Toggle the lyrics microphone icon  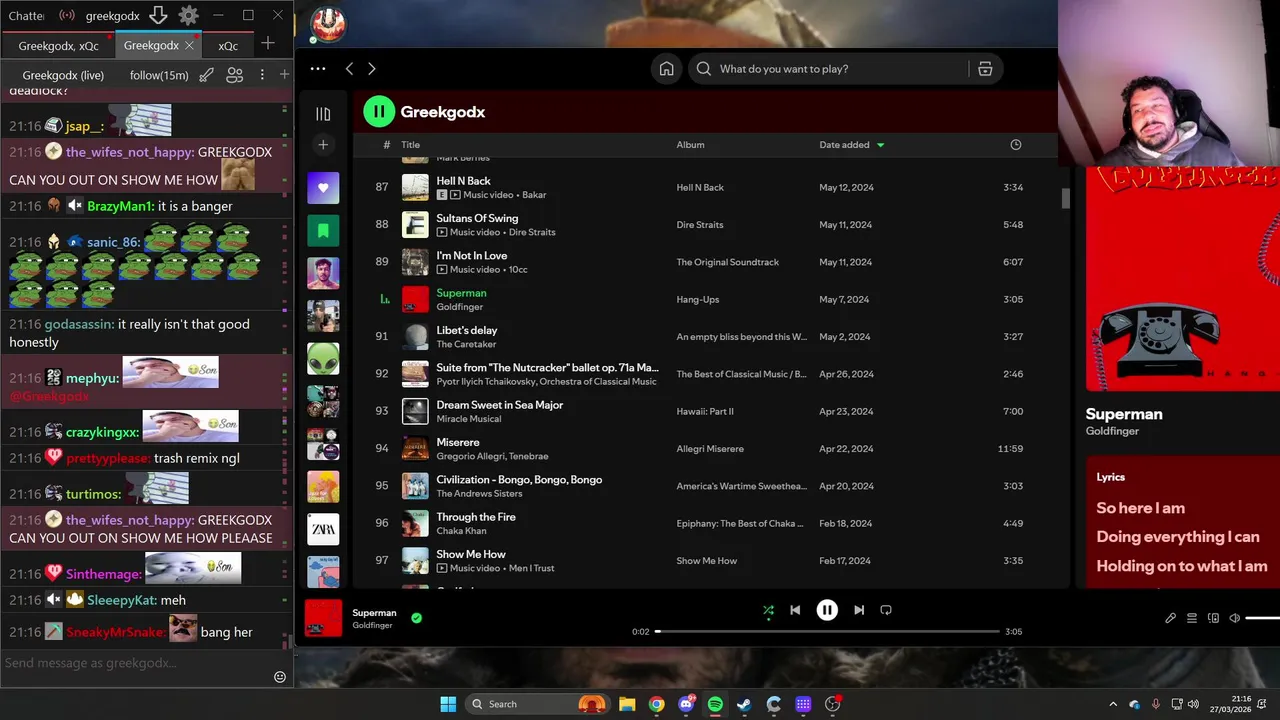[1171, 618]
